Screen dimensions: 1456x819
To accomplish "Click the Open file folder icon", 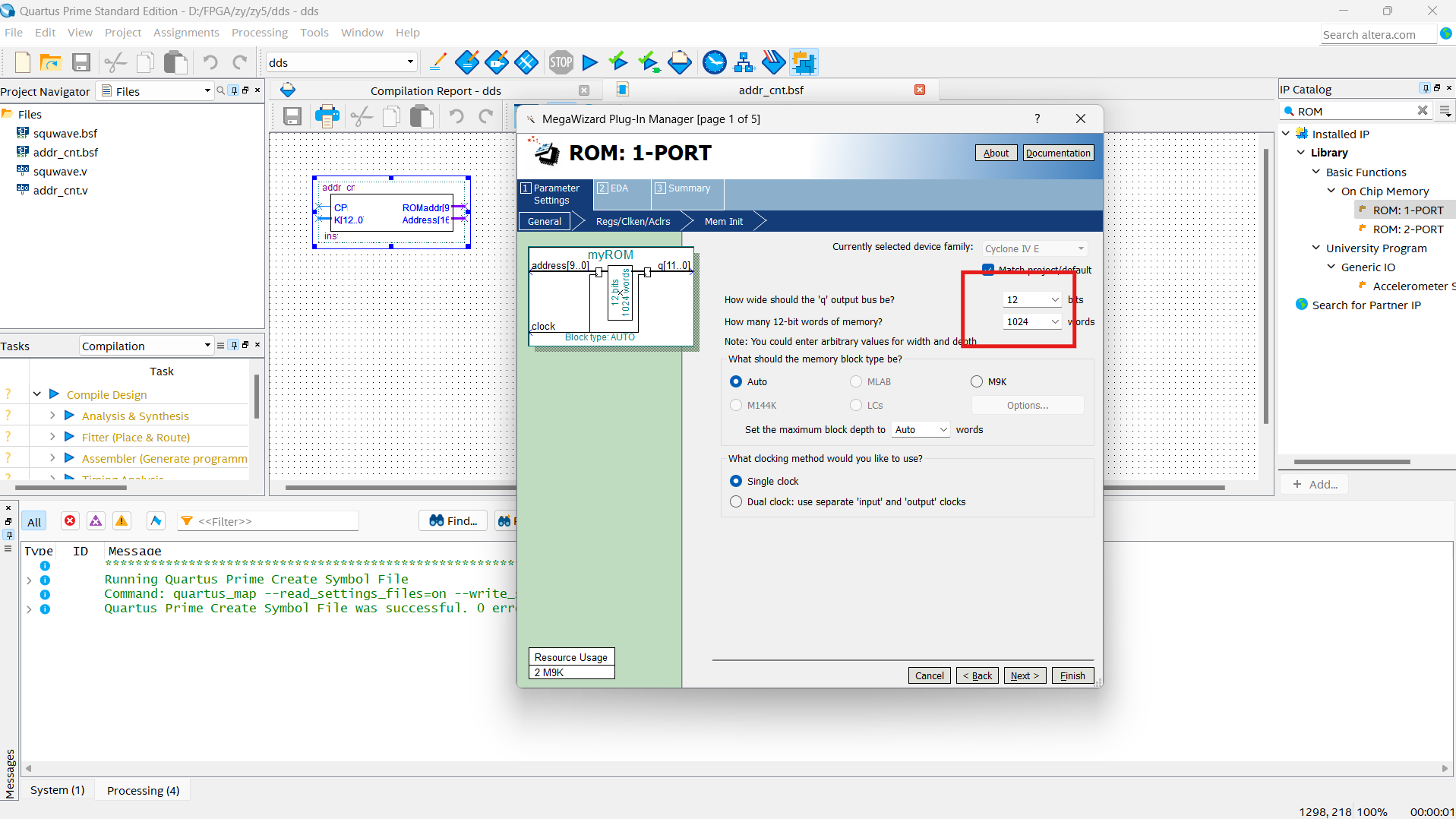I will 51,62.
